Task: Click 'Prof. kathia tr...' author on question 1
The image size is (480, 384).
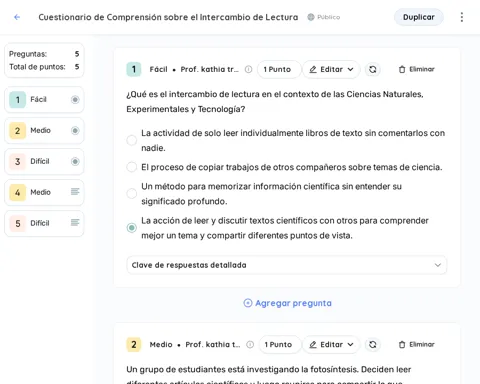Action: pyautogui.click(x=210, y=69)
